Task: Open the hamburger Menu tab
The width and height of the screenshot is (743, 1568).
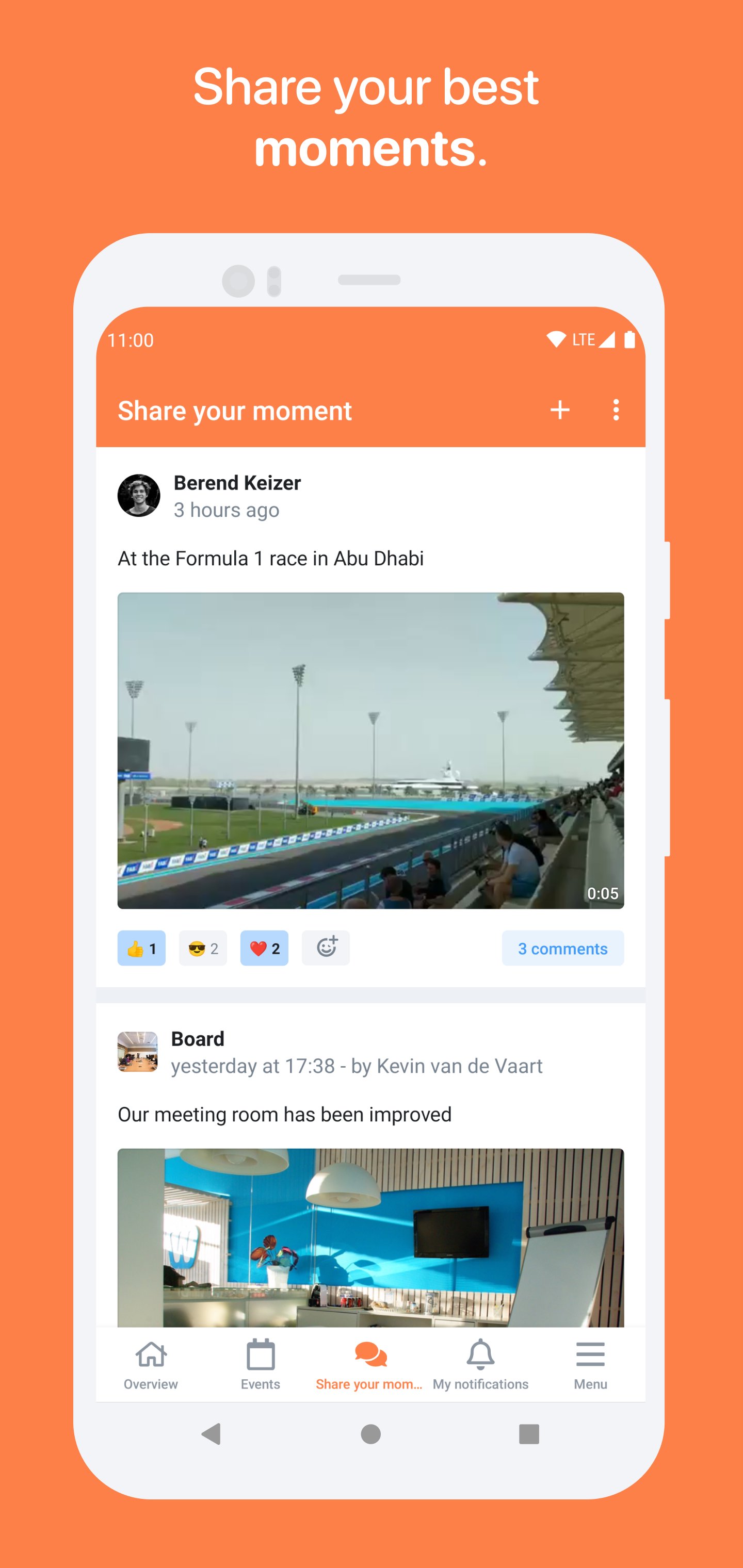Action: click(590, 1364)
